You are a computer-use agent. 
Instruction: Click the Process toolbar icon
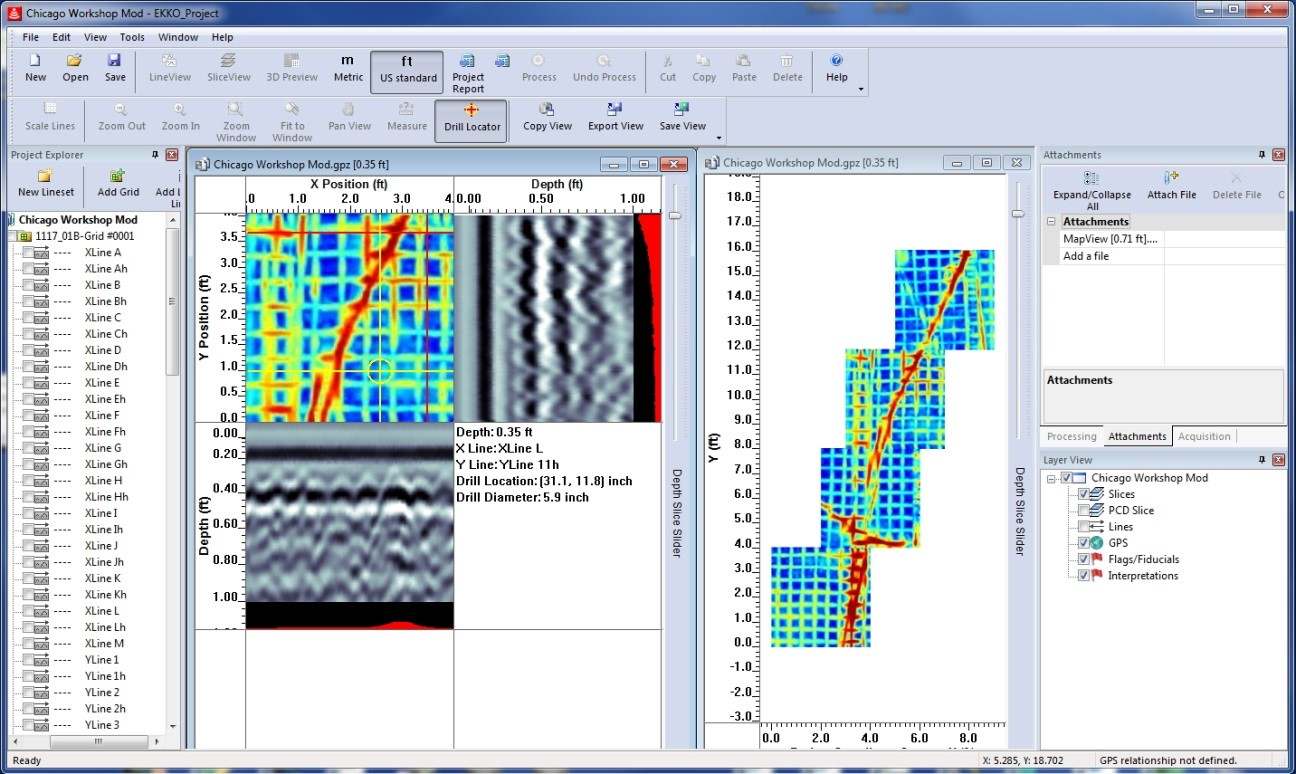(x=539, y=69)
